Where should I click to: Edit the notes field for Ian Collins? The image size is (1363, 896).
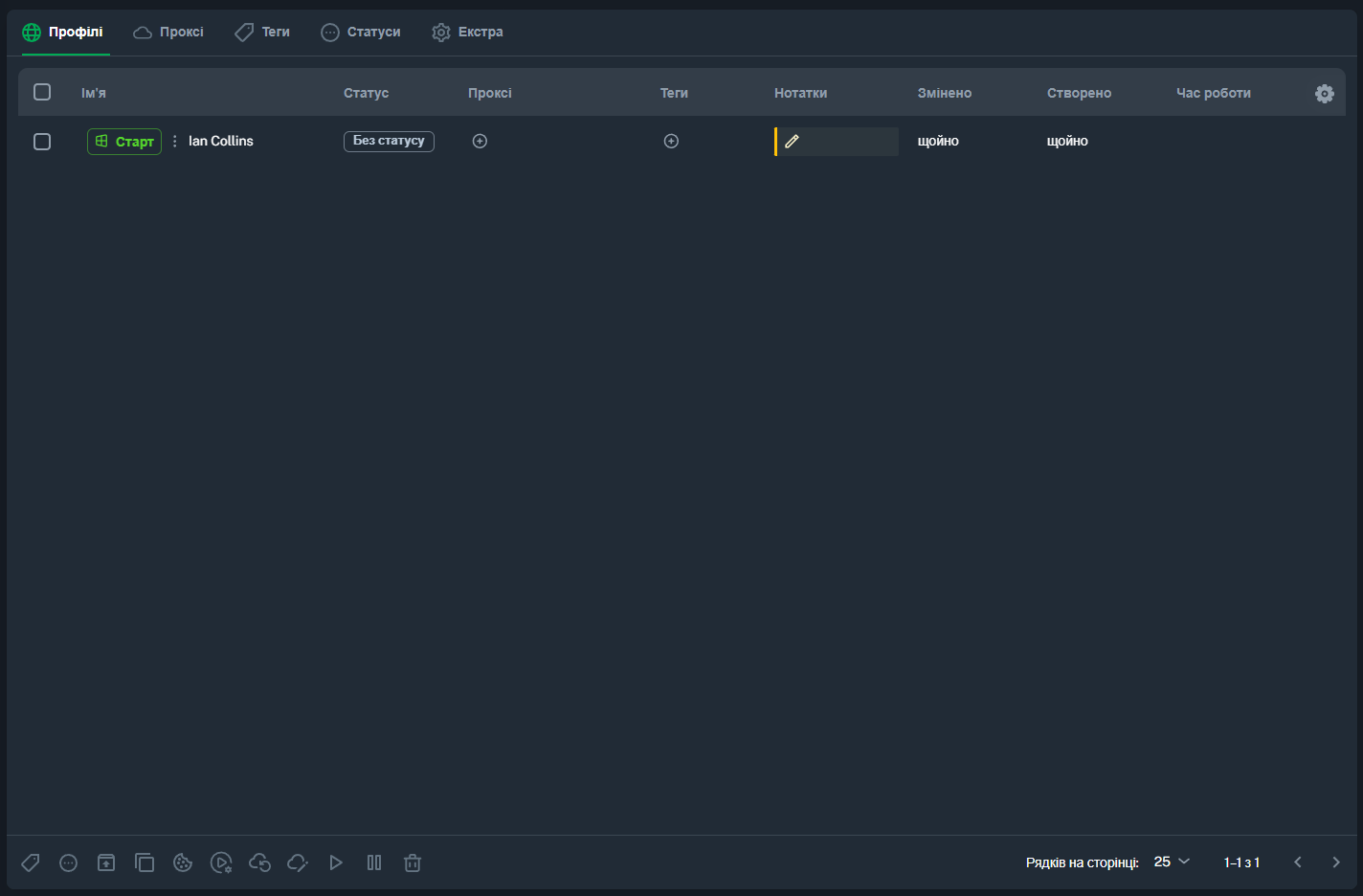click(x=836, y=141)
